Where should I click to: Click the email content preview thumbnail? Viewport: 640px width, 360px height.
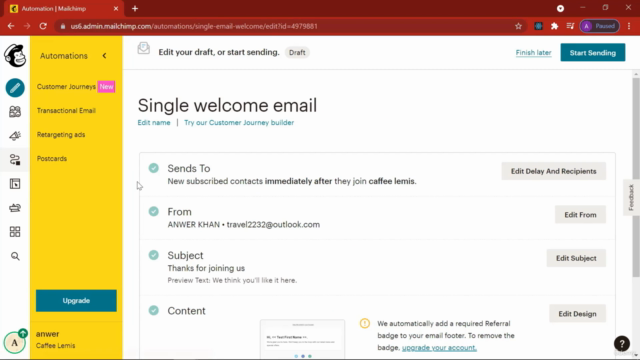[x=302, y=339]
